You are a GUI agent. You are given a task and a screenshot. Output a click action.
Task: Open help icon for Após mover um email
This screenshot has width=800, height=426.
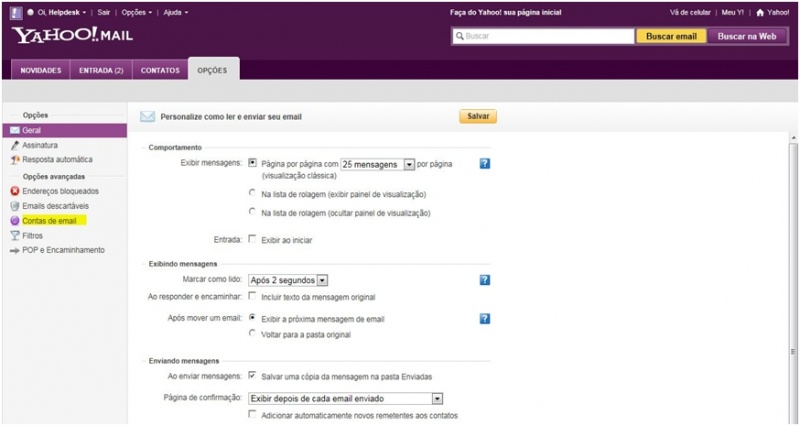click(485, 319)
